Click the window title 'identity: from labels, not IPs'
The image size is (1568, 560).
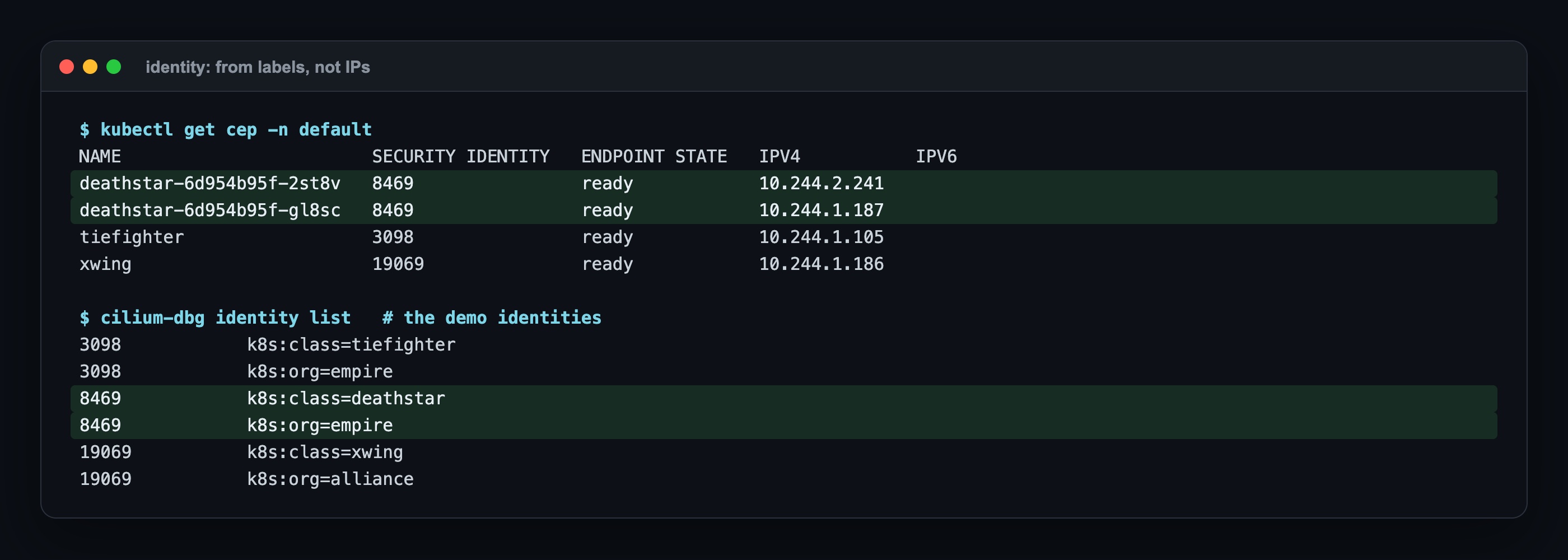(258, 67)
